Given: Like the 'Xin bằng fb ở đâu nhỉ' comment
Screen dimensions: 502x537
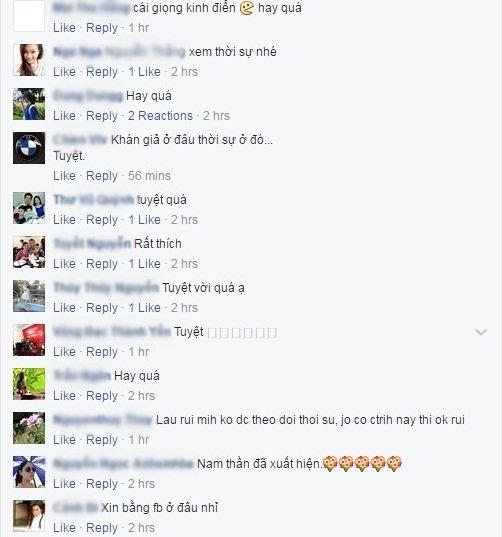Looking at the screenshot, I should tap(64, 527).
